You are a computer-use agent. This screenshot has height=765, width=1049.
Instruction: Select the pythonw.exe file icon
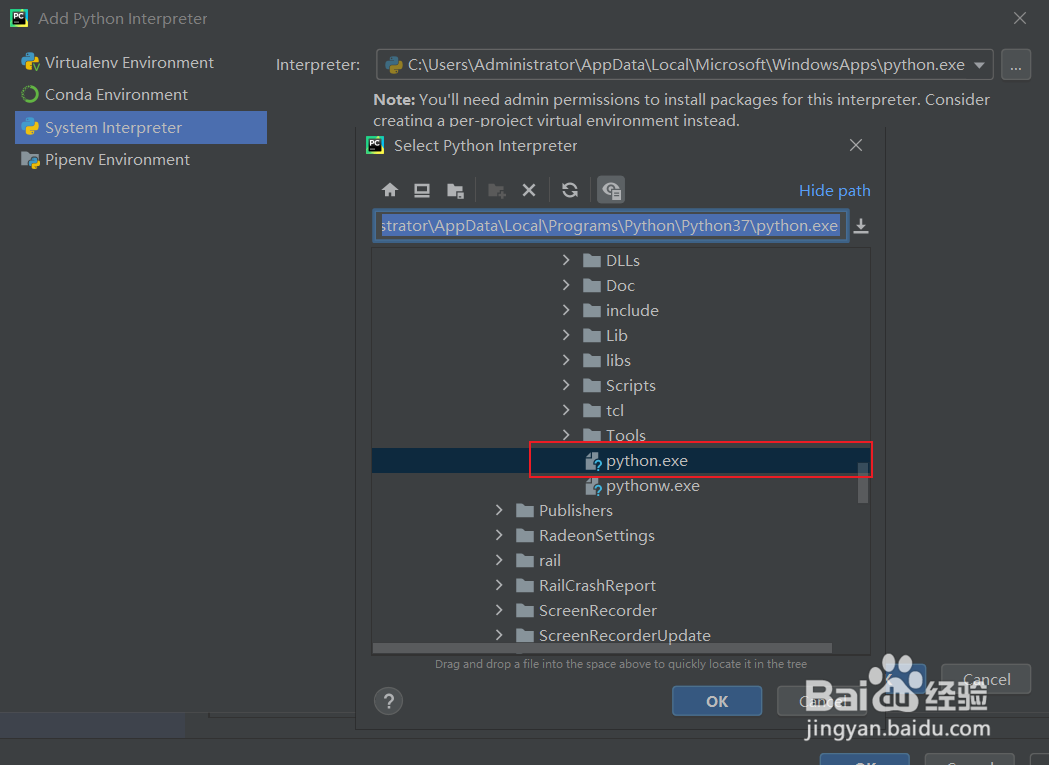tap(593, 487)
